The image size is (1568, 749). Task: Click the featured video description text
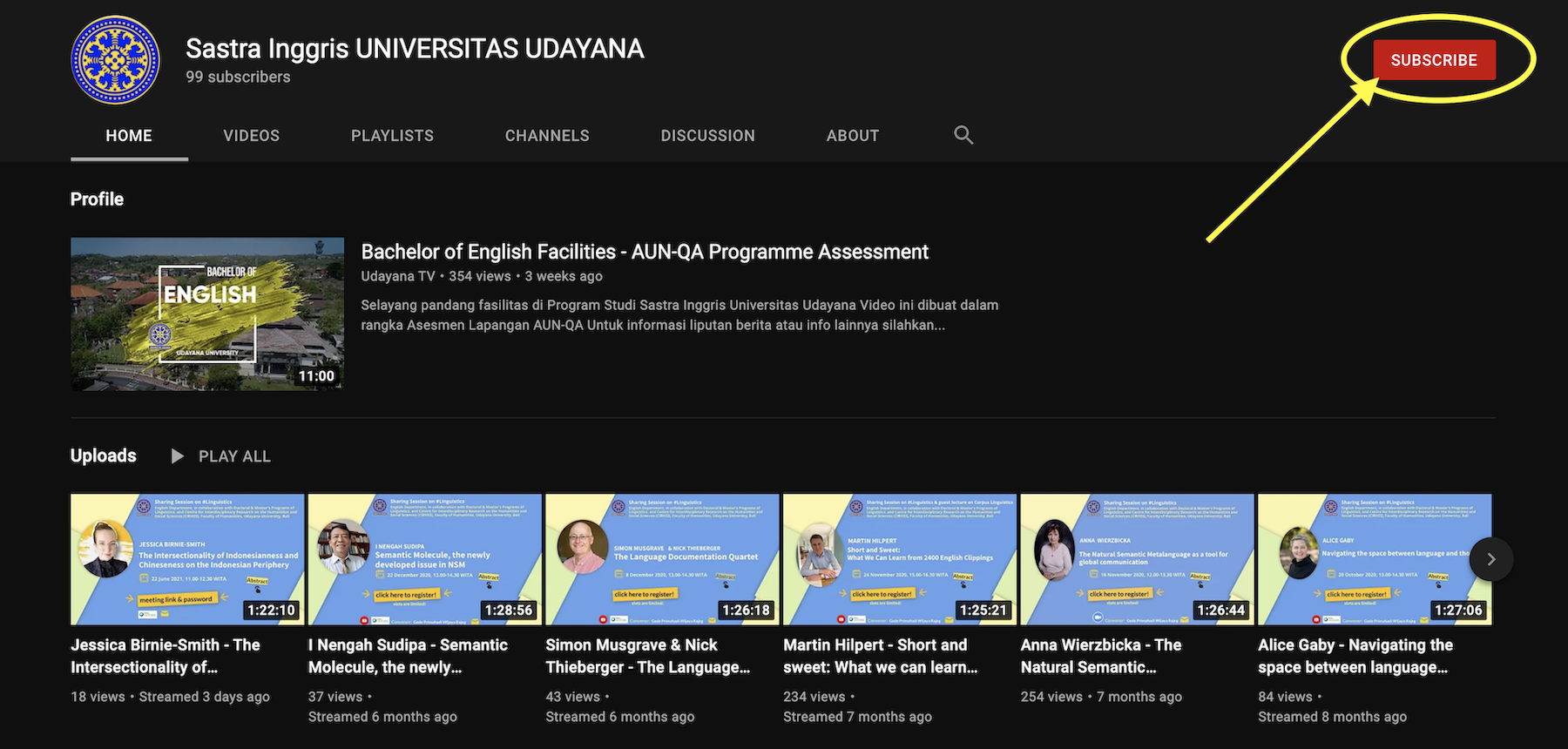(679, 314)
